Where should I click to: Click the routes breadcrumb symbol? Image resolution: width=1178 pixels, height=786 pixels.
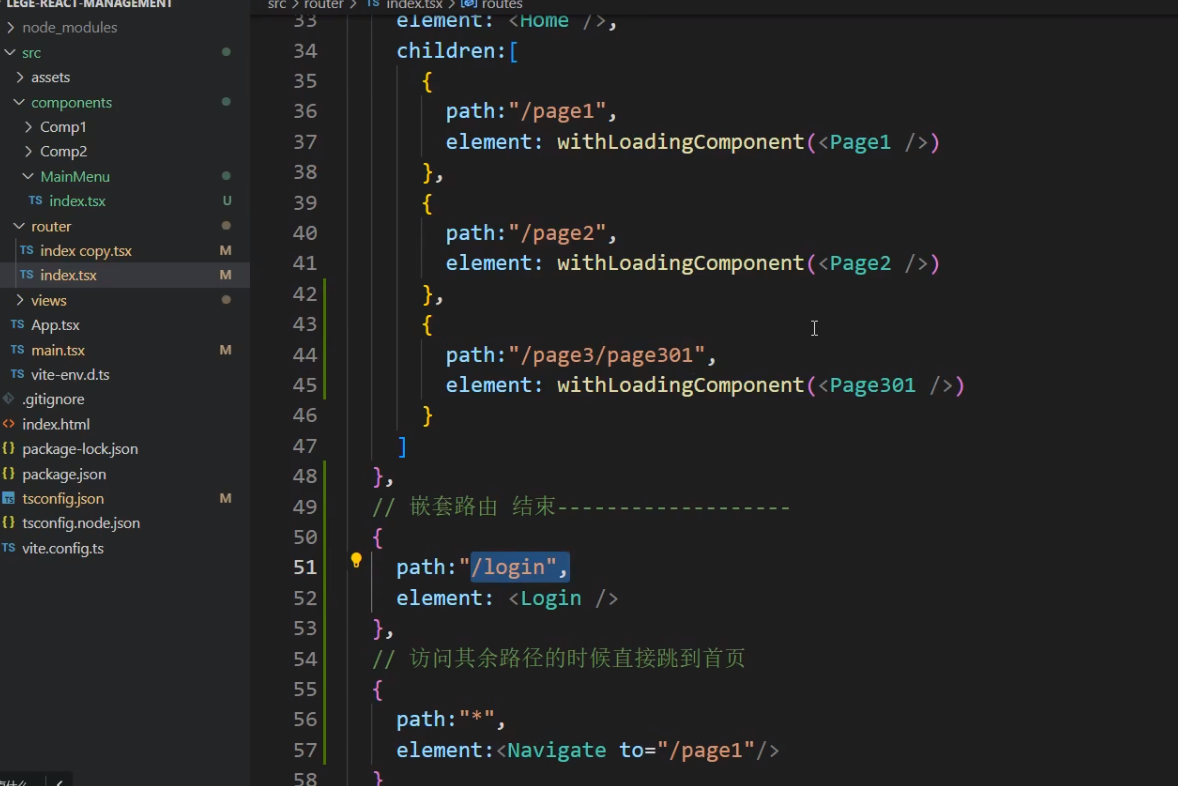pos(503,5)
